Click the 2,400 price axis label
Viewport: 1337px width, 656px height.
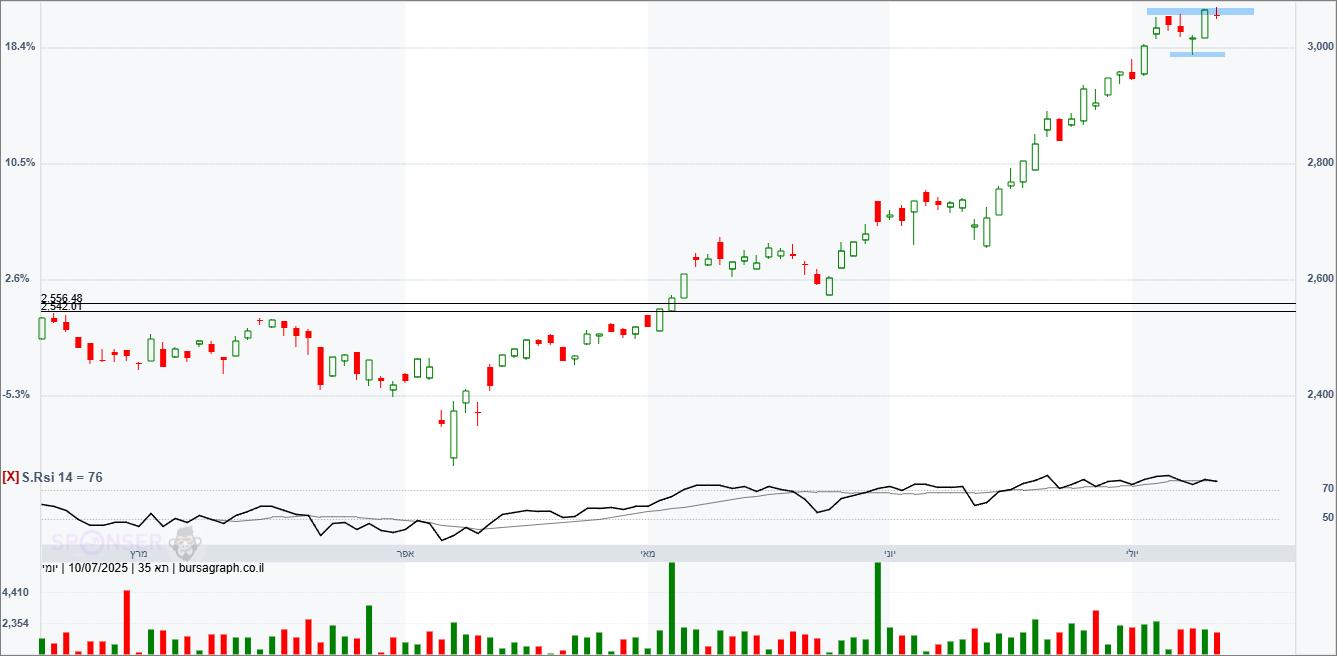point(1320,395)
